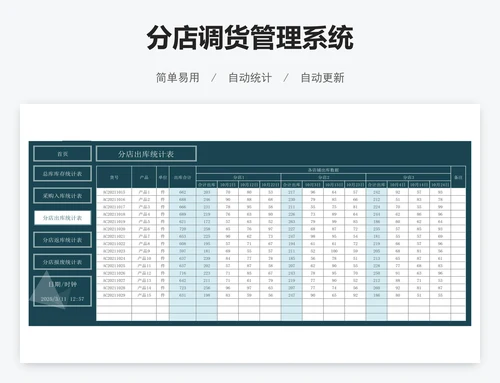This screenshot has width=500, height=383.
Task: Click the 产品5 cell
Action: [x=144, y=221]
